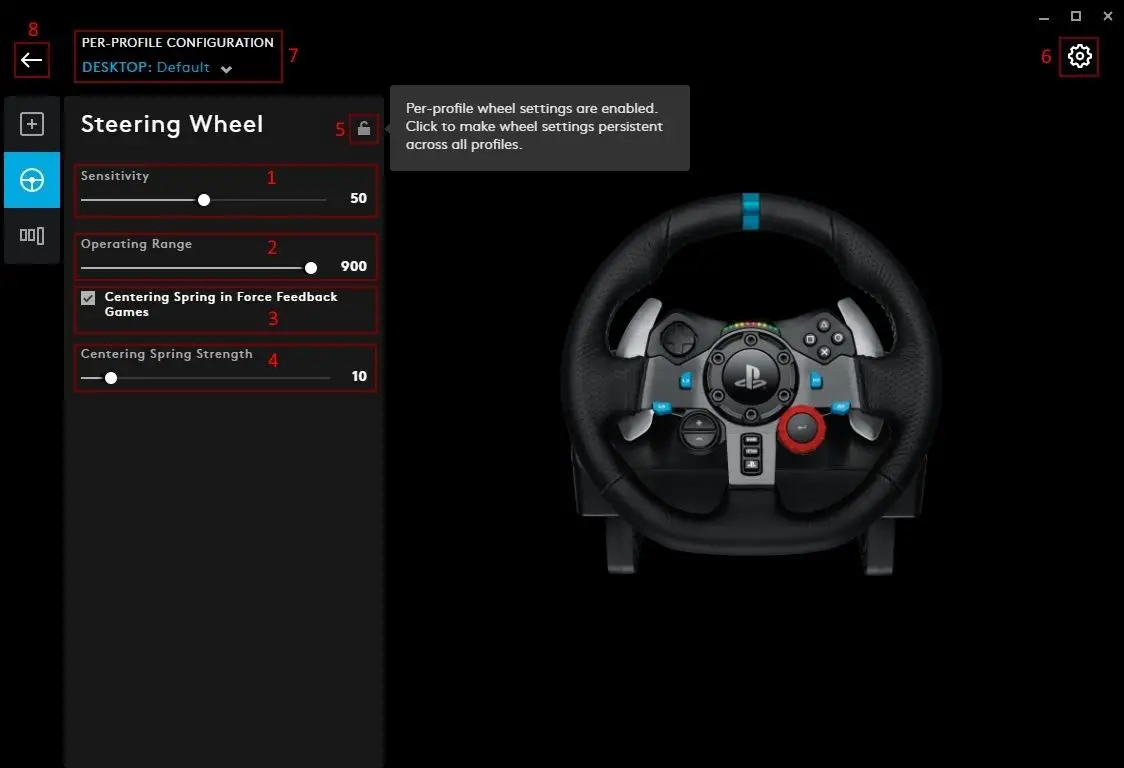Image resolution: width=1124 pixels, height=768 pixels.
Task: Click the PER-PROFILE CONFIGURATION label
Action: pos(178,42)
